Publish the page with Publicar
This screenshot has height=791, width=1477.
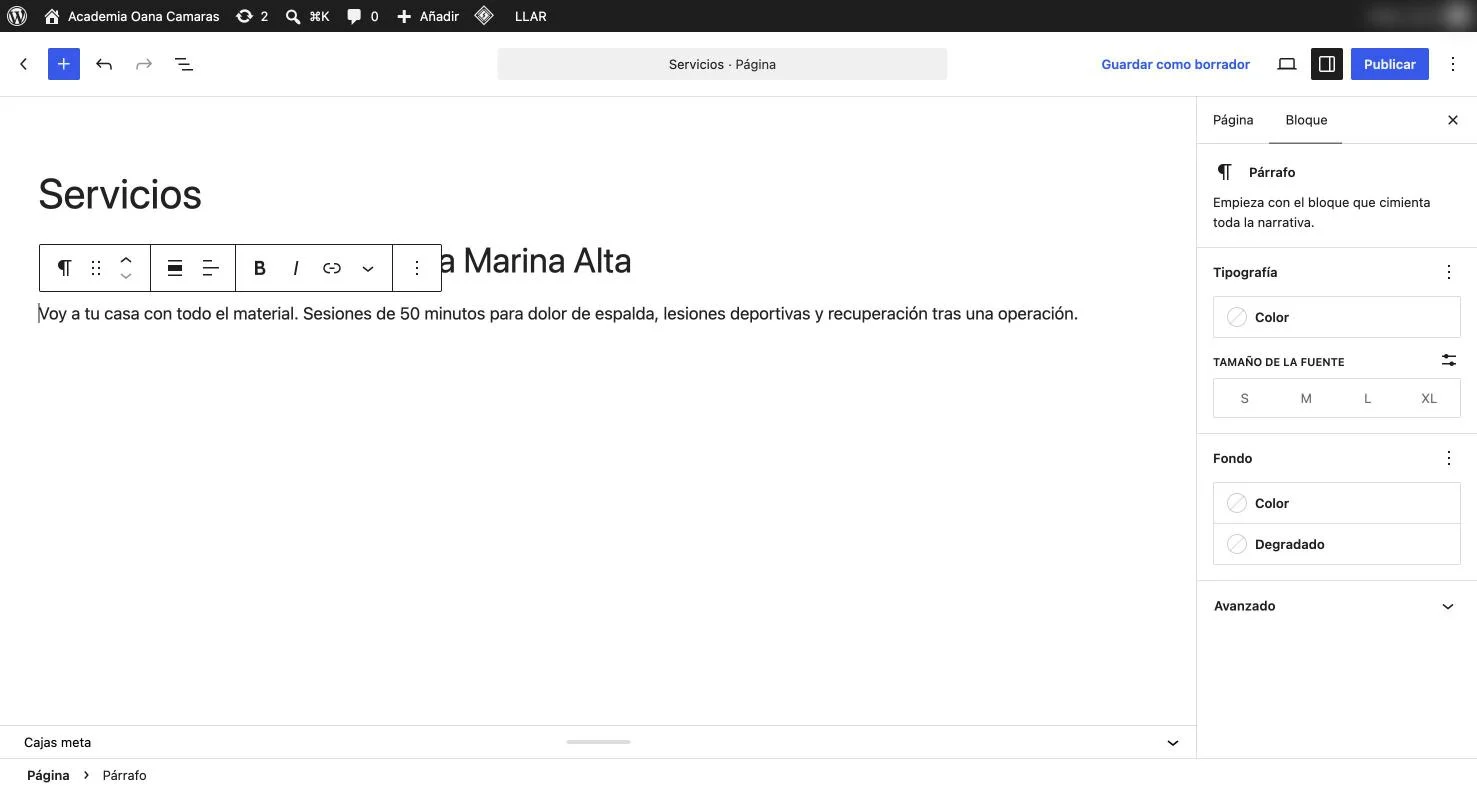pyautogui.click(x=1390, y=64)
